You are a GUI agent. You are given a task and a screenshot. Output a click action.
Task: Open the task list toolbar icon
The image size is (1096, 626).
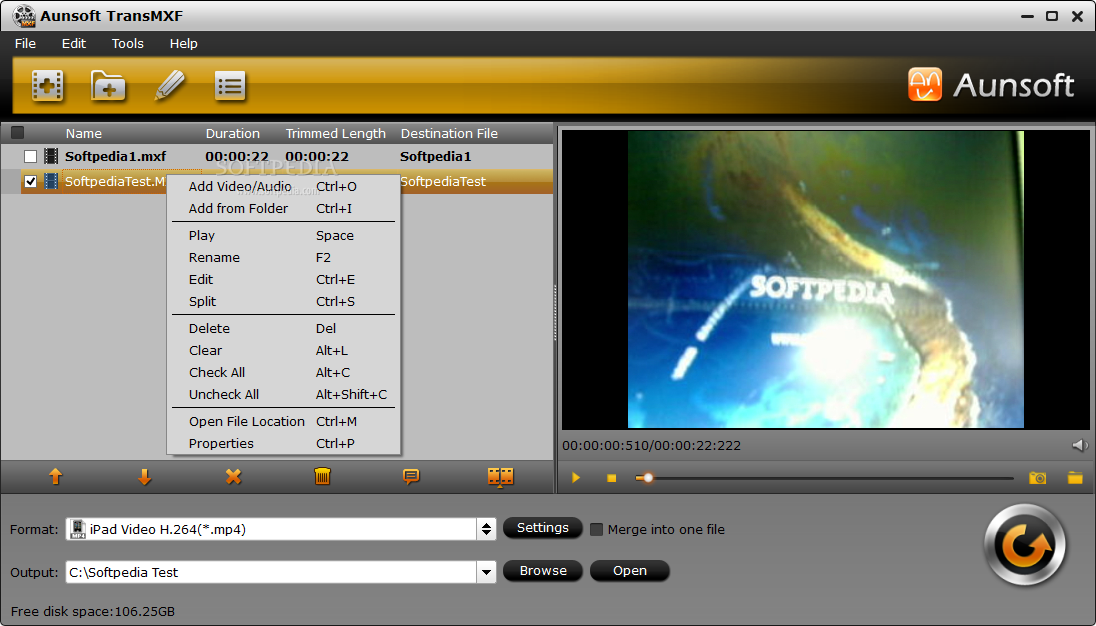[230, 86]
